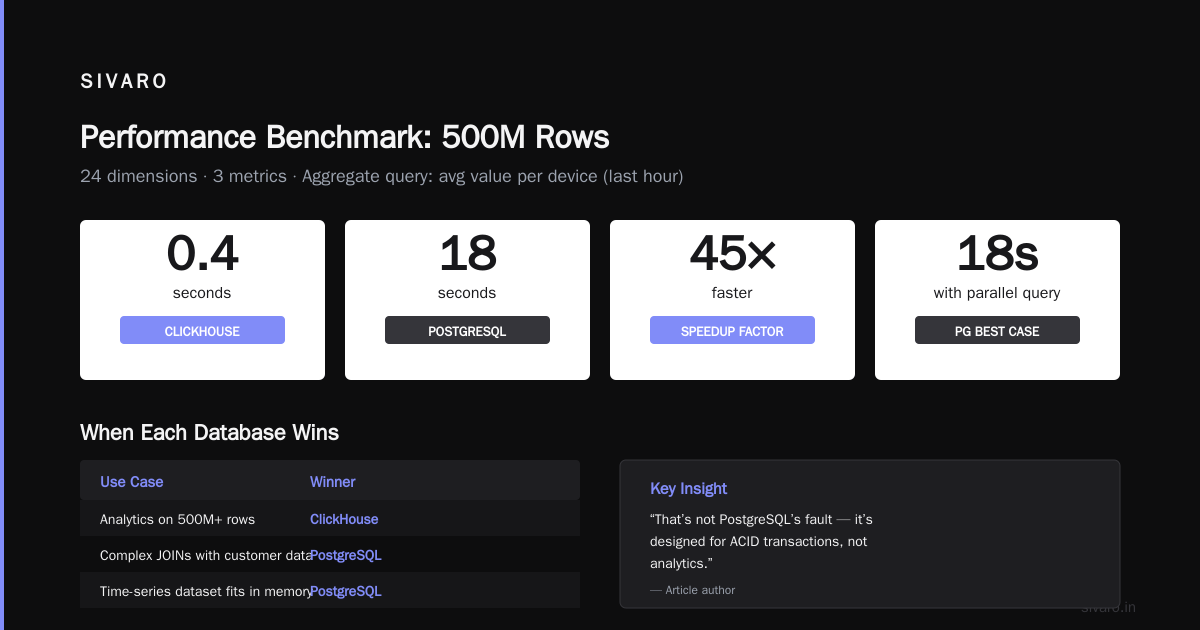Click the PG BEST CASE badge
The height and width of the screenshot is (630, 1200).
(x=997, y=330)
